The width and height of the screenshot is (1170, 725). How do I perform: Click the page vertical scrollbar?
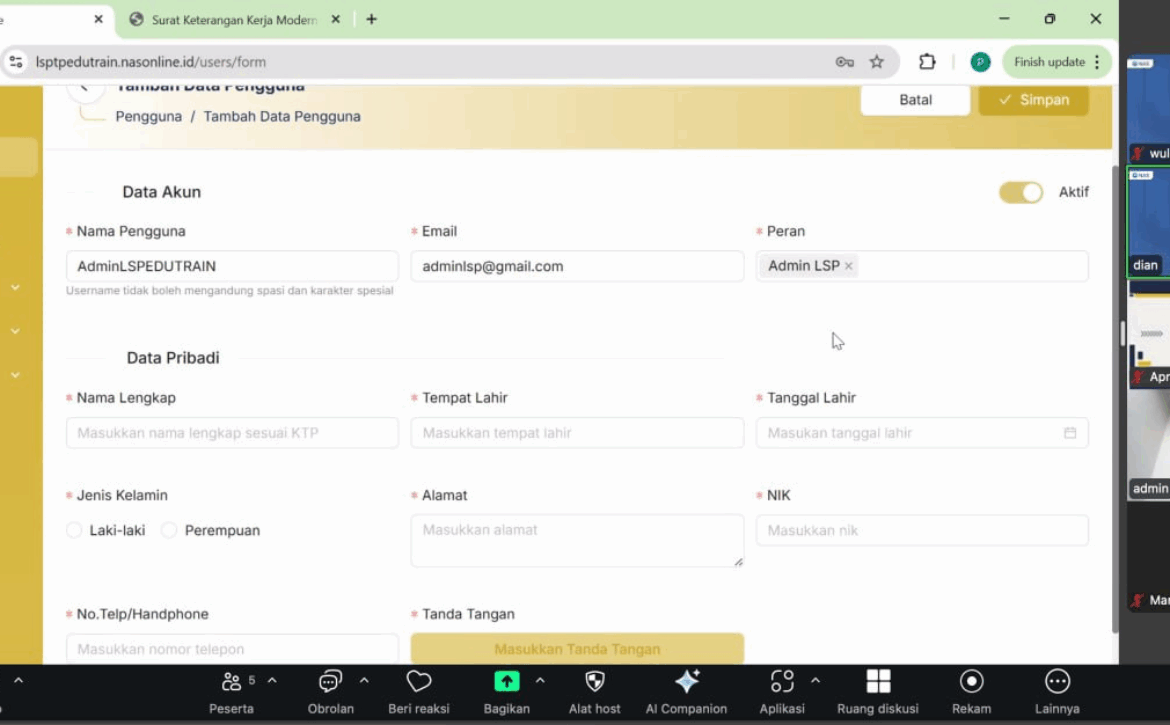coord(1115,400)
